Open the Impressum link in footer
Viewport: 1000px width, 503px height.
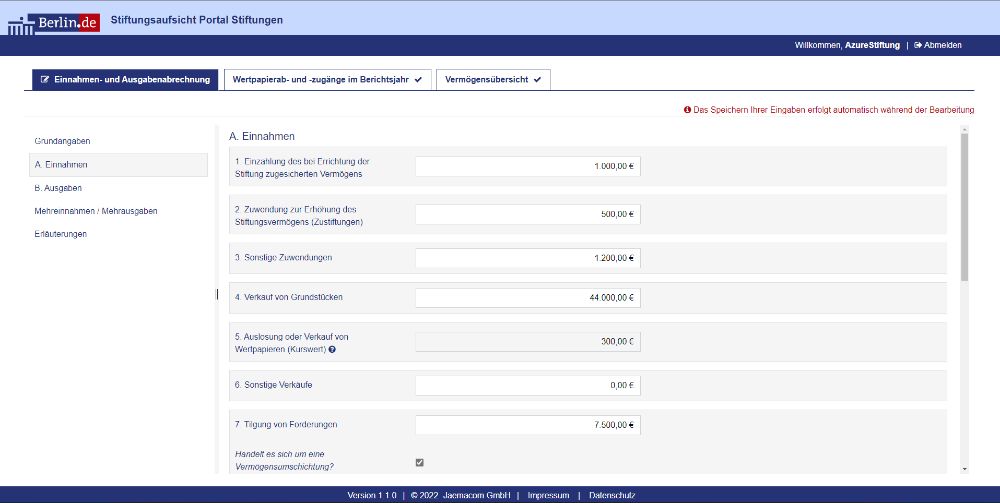pyautogui.click(x=548, y=495)
